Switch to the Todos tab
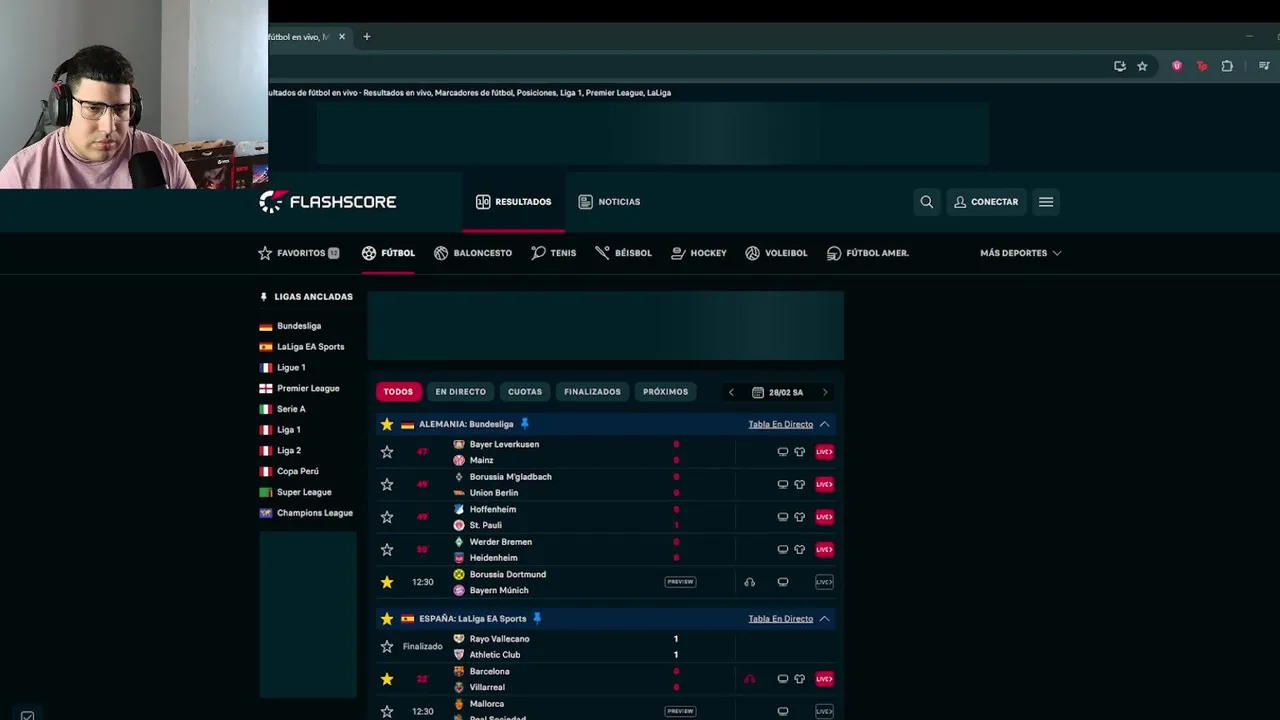This screenshot has width=1280, height=720. point(398,392)
